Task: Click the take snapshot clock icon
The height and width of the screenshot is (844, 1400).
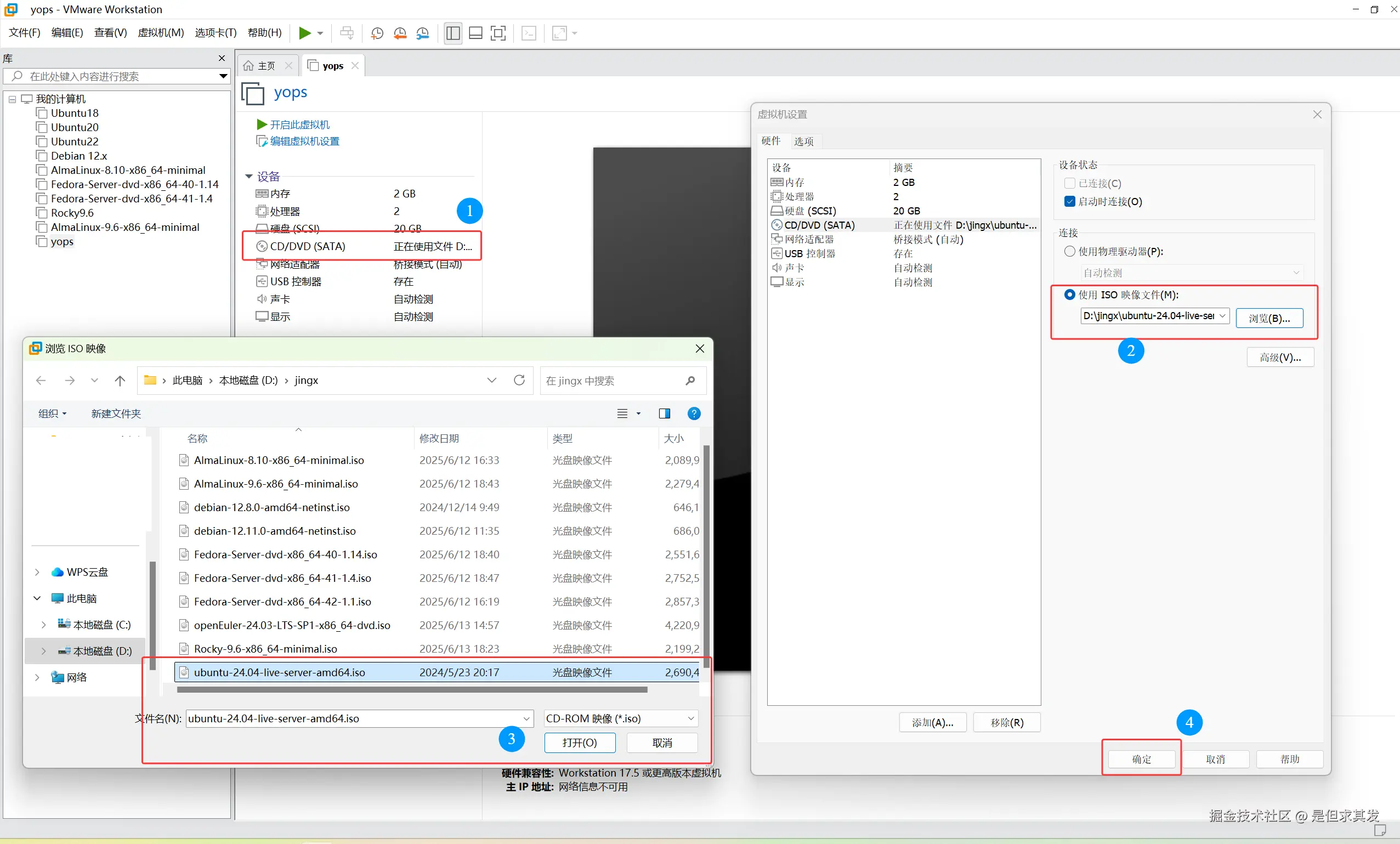Action: 377,33
